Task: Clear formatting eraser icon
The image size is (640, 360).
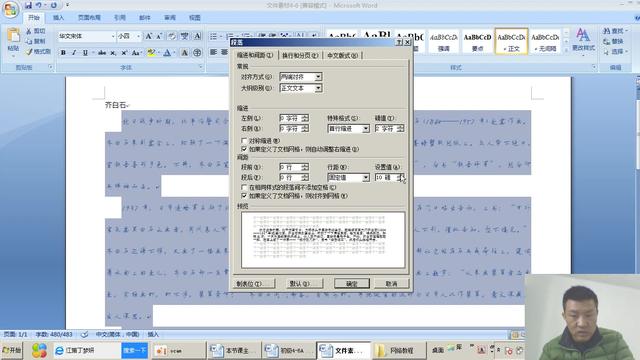Action: coord(172,36)
